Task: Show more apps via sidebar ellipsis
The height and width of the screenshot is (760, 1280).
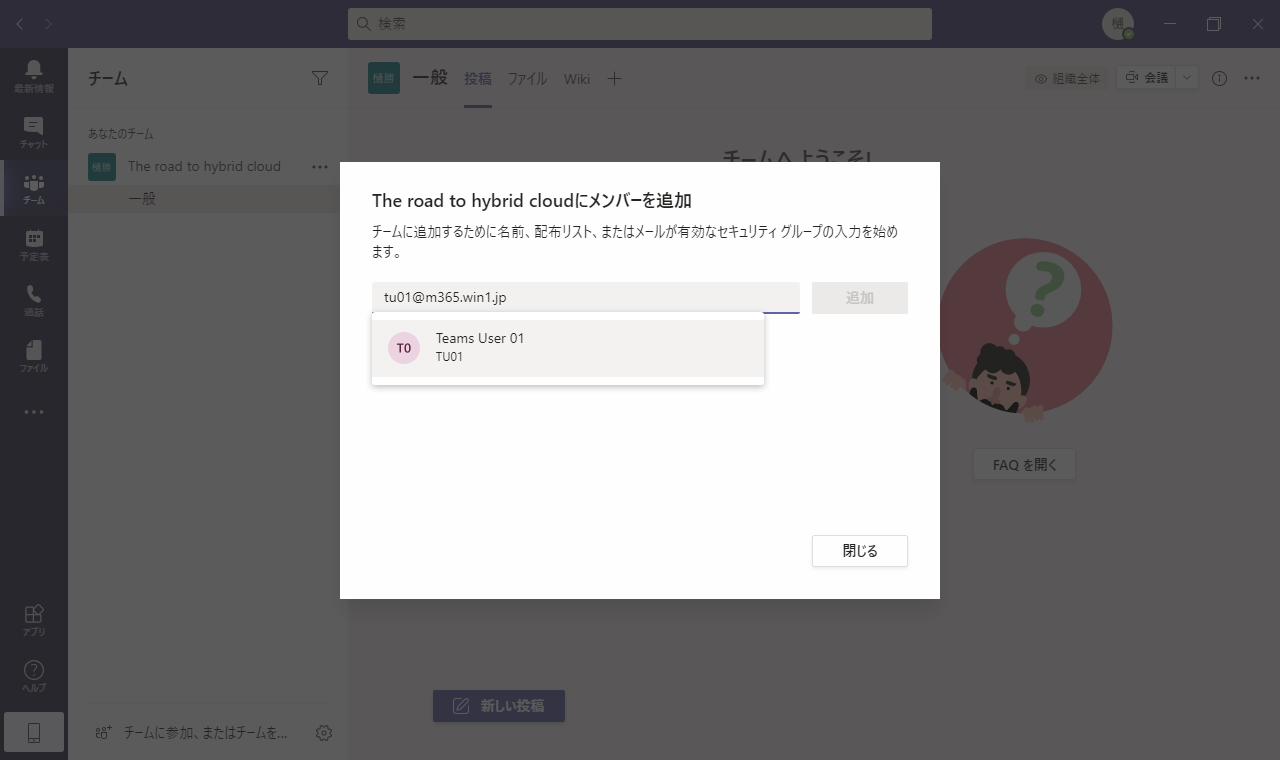Action: 34,412
